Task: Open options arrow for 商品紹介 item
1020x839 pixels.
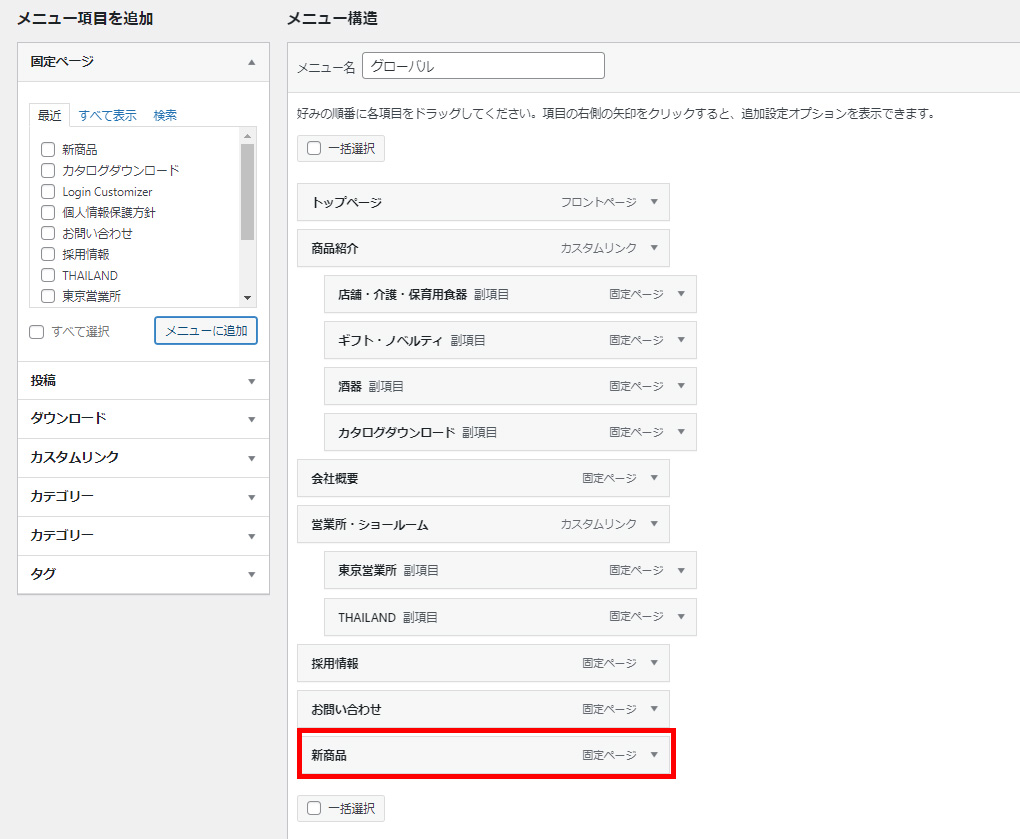Action: coord(654,248)
